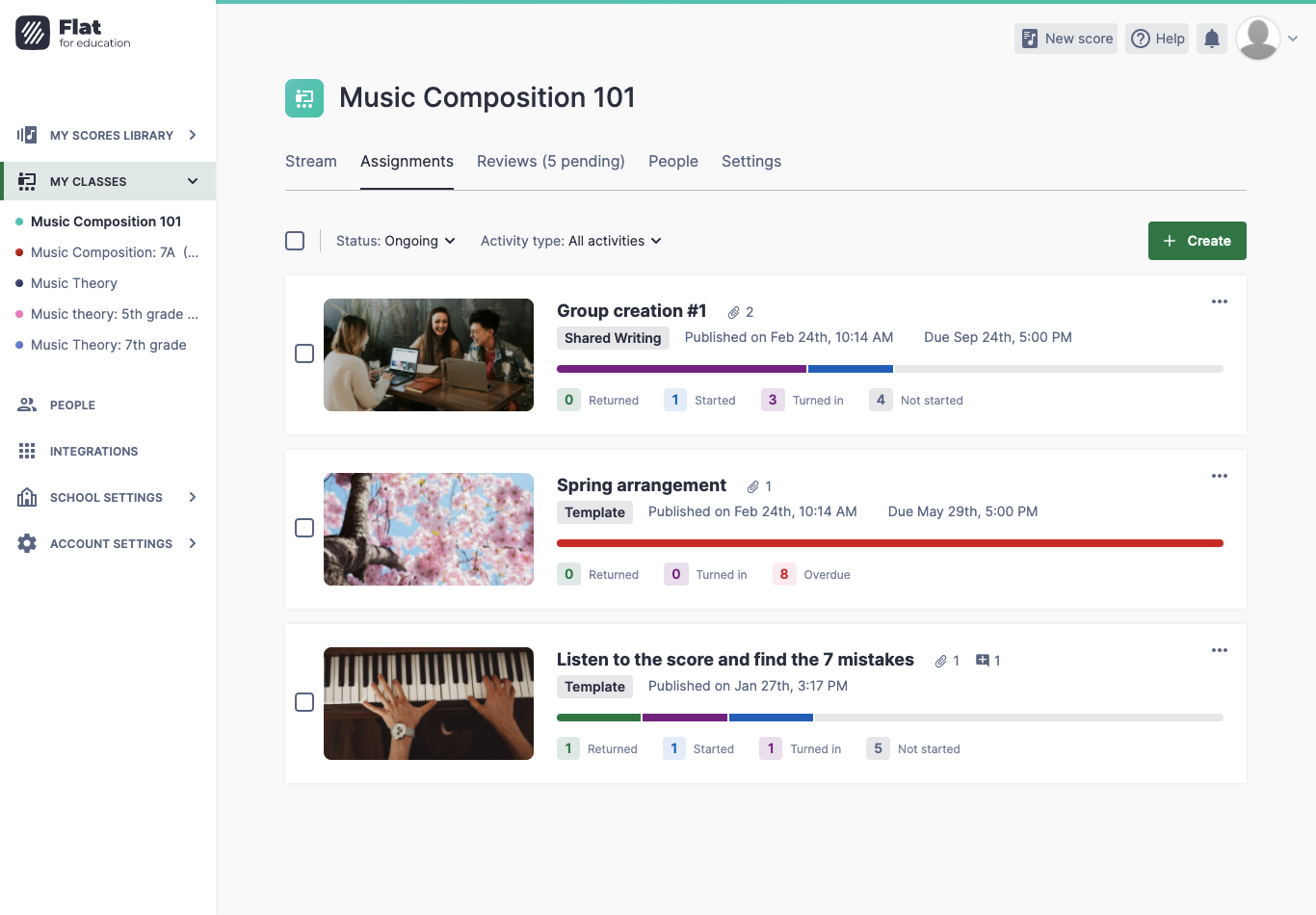1316x915 pixels.
Task: Click the red Spring arrangement progress bar
Action: pos(889,543)
